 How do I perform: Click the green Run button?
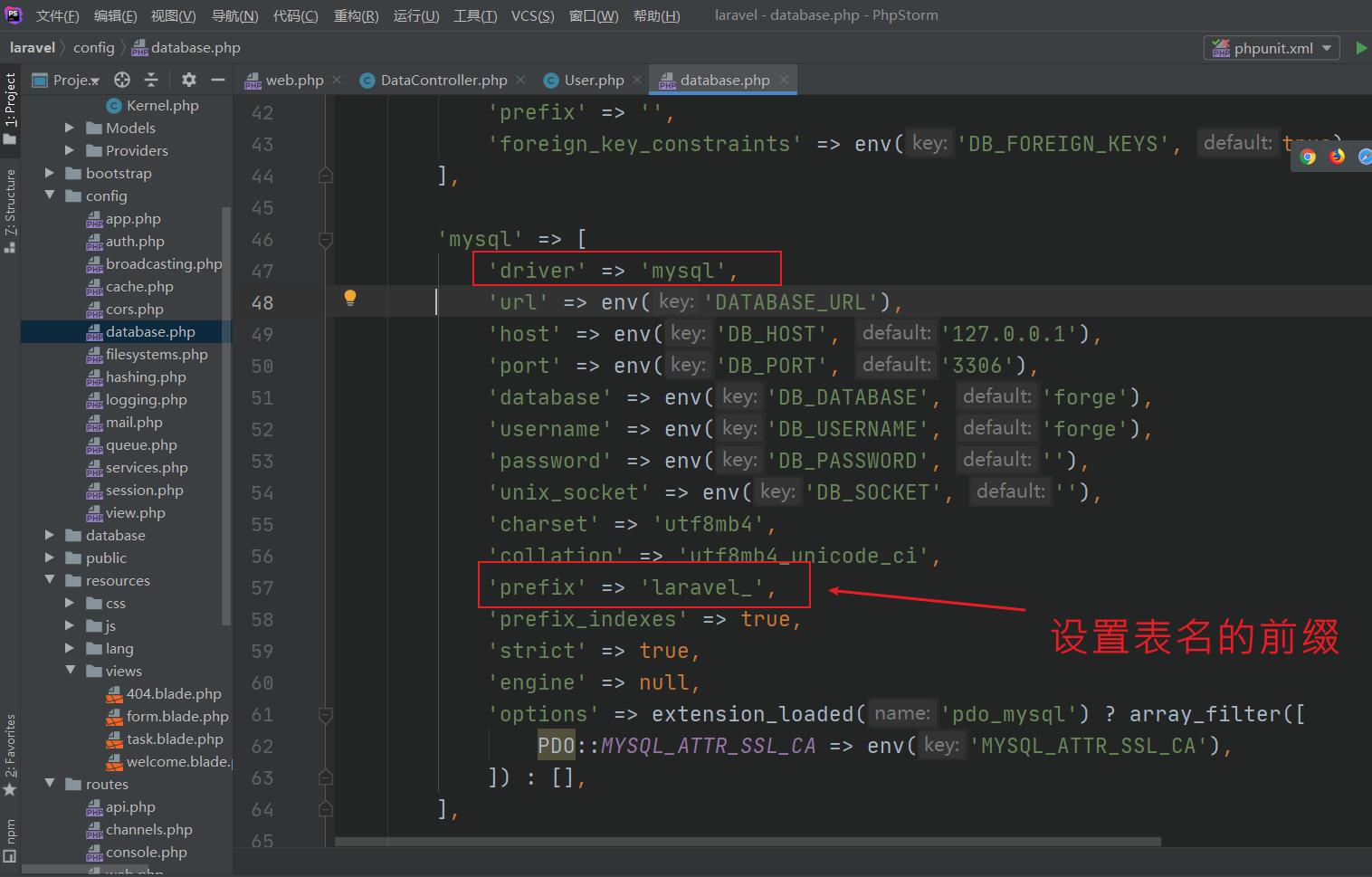(1361, 48)
